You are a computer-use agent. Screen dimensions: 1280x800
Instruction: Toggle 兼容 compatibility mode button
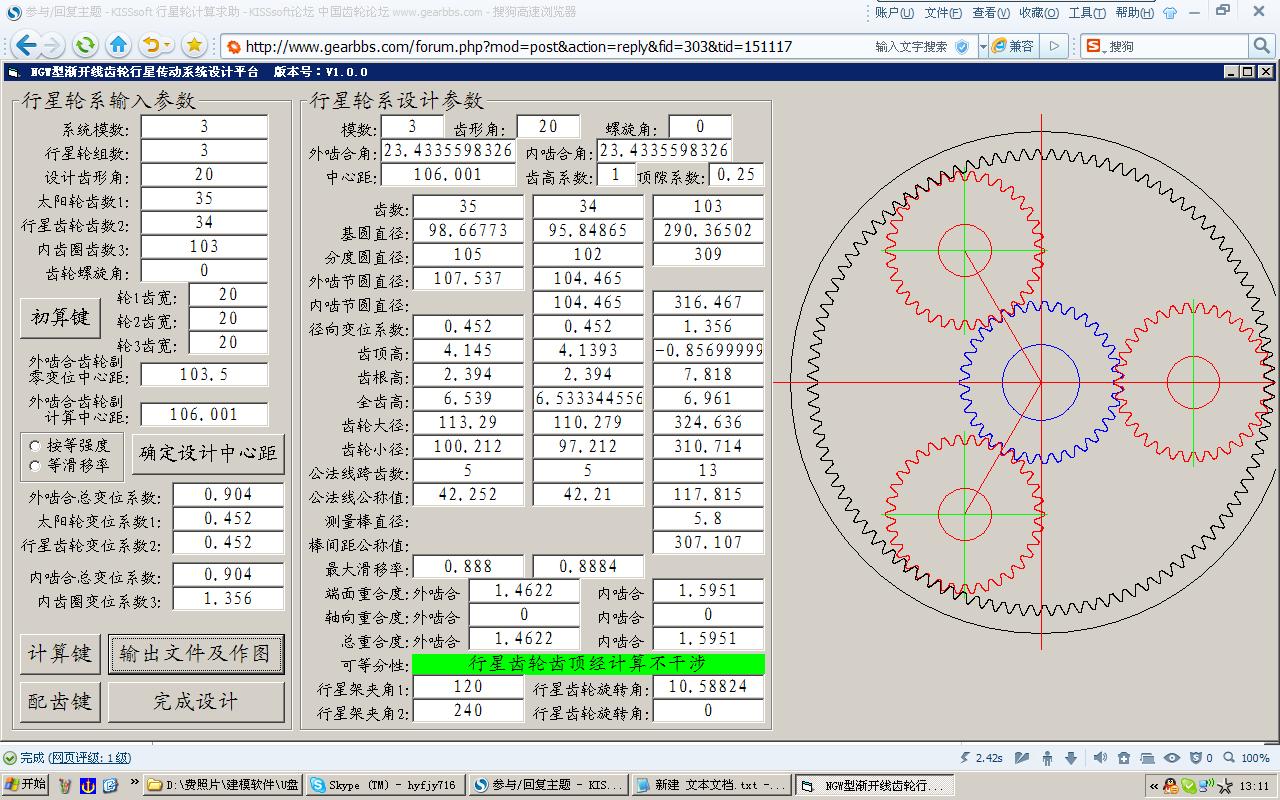[1013, 46]
